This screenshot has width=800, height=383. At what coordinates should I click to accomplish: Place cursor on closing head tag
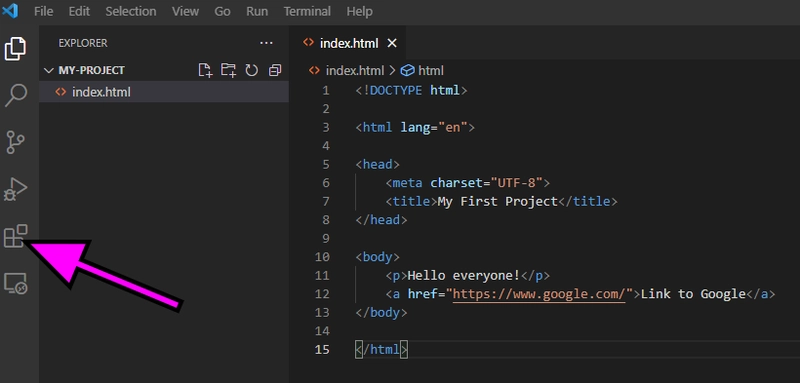(381, 220)
